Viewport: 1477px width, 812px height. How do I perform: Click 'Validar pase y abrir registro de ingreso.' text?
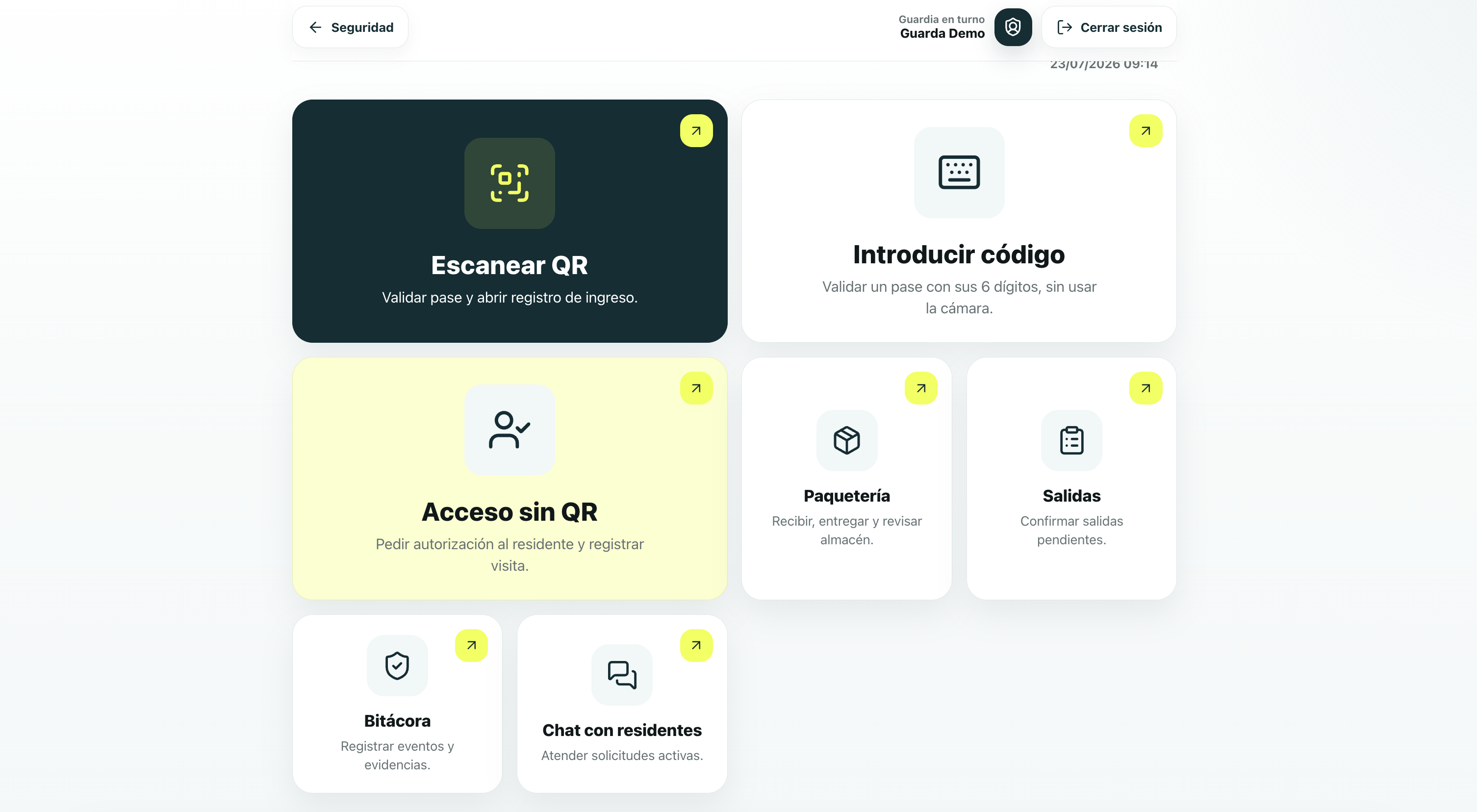(509, 298)
